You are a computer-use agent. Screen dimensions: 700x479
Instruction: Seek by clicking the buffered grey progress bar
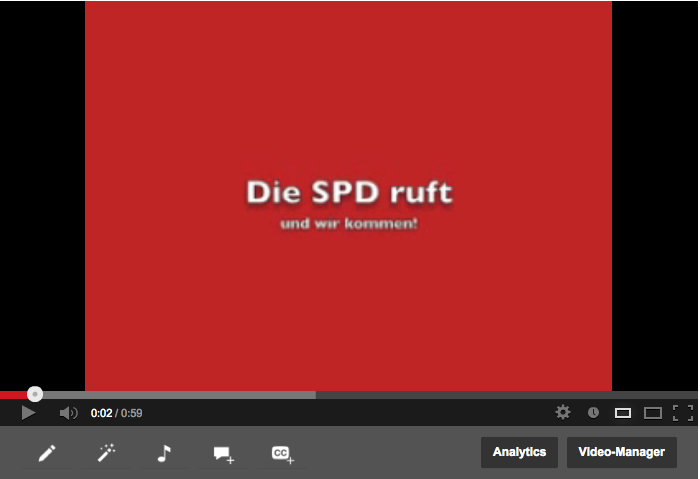(179, 395)
